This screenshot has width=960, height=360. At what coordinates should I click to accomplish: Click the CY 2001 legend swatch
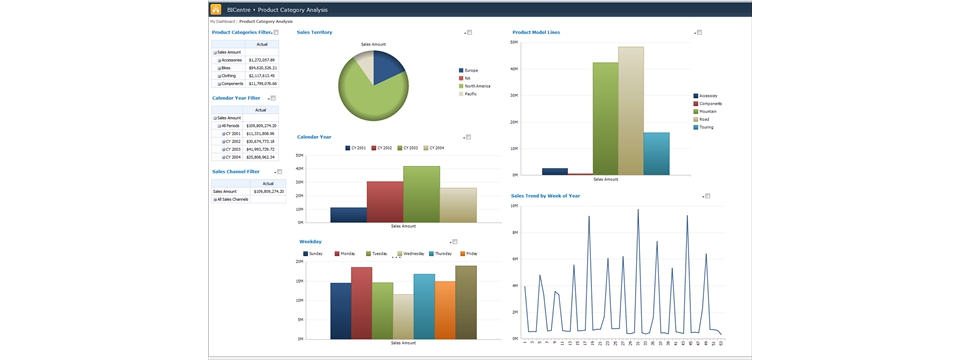pos(348,148)
